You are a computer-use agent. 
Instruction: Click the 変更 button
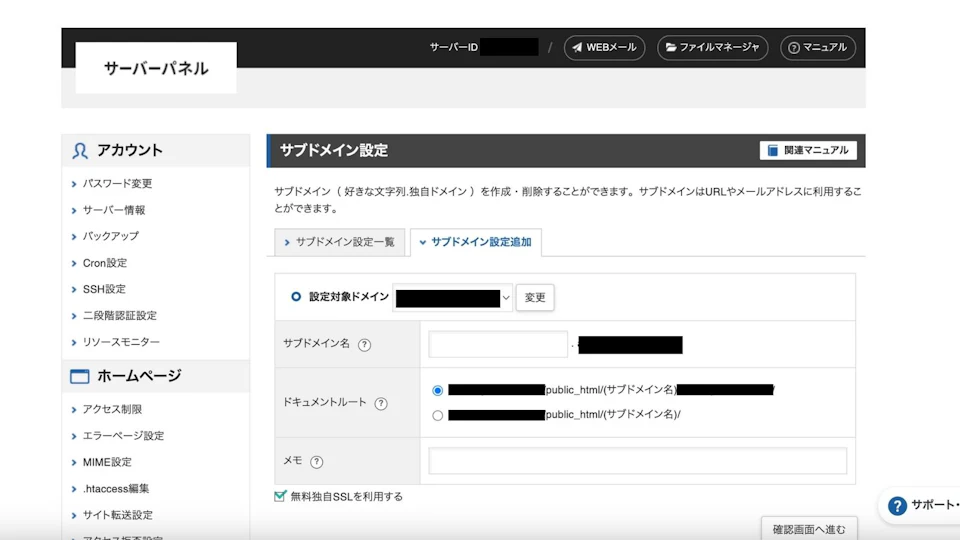click(x=534, y=298)
